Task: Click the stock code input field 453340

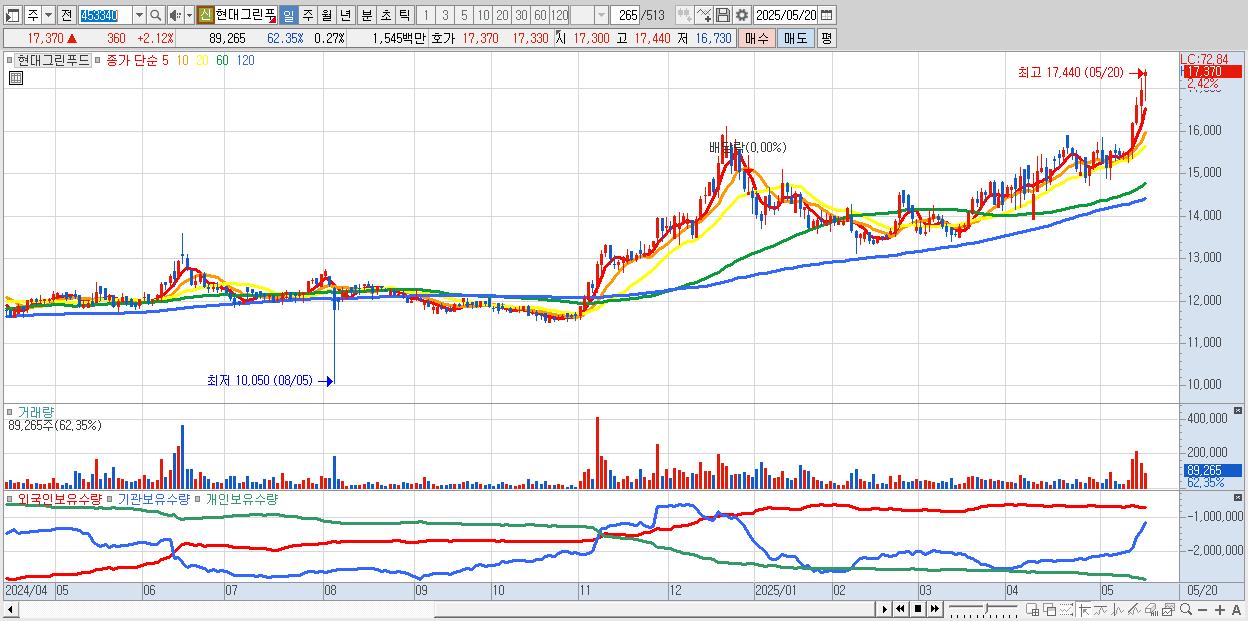Action: point(104,15)
